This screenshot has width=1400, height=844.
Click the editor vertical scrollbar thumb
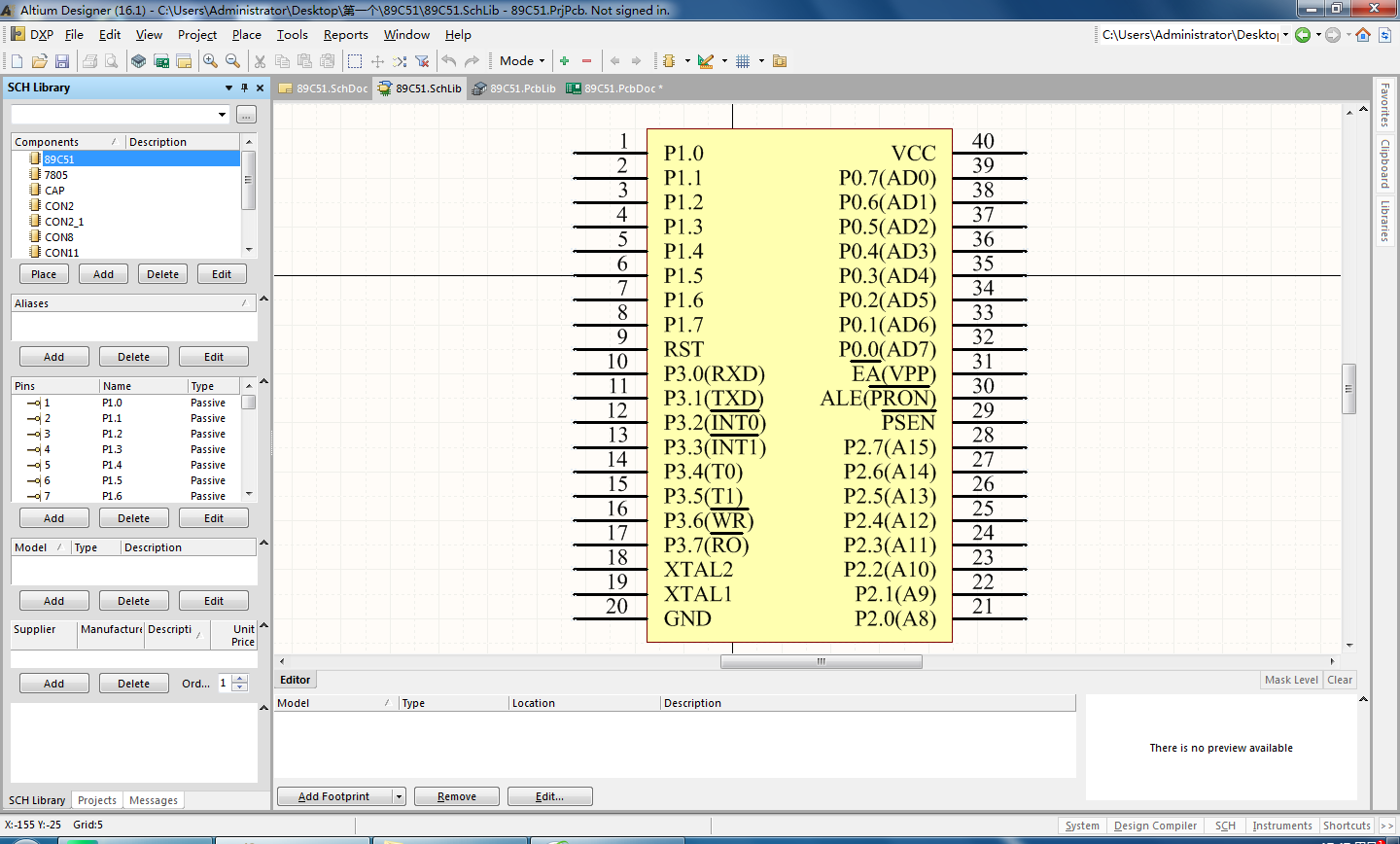1348,389
